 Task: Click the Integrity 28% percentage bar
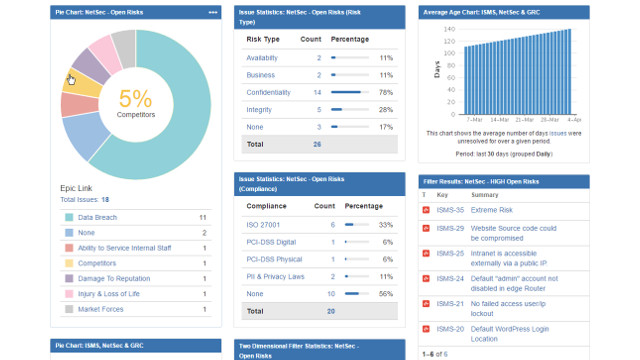coord(350,109)
